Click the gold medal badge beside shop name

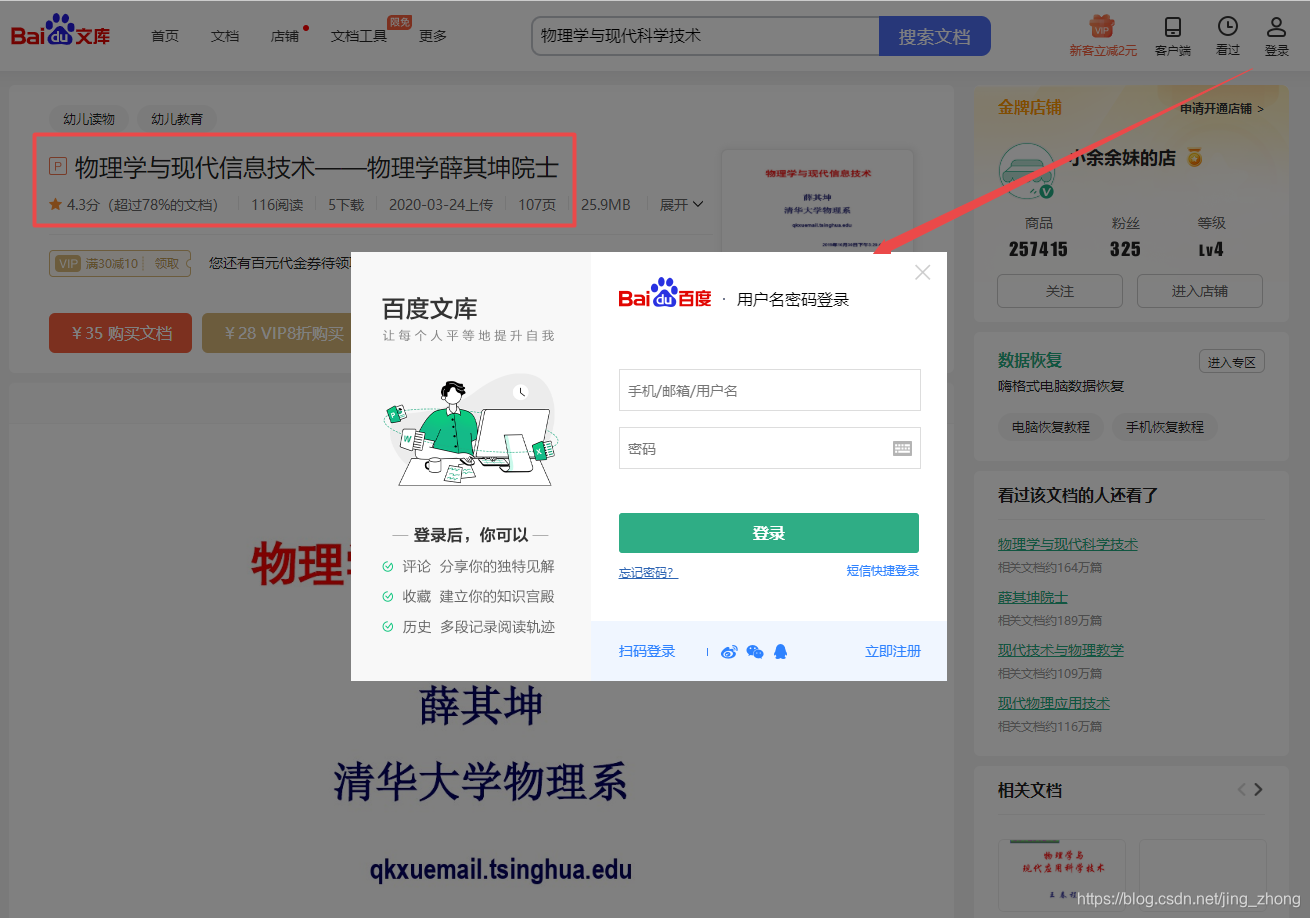point(1194,158)
